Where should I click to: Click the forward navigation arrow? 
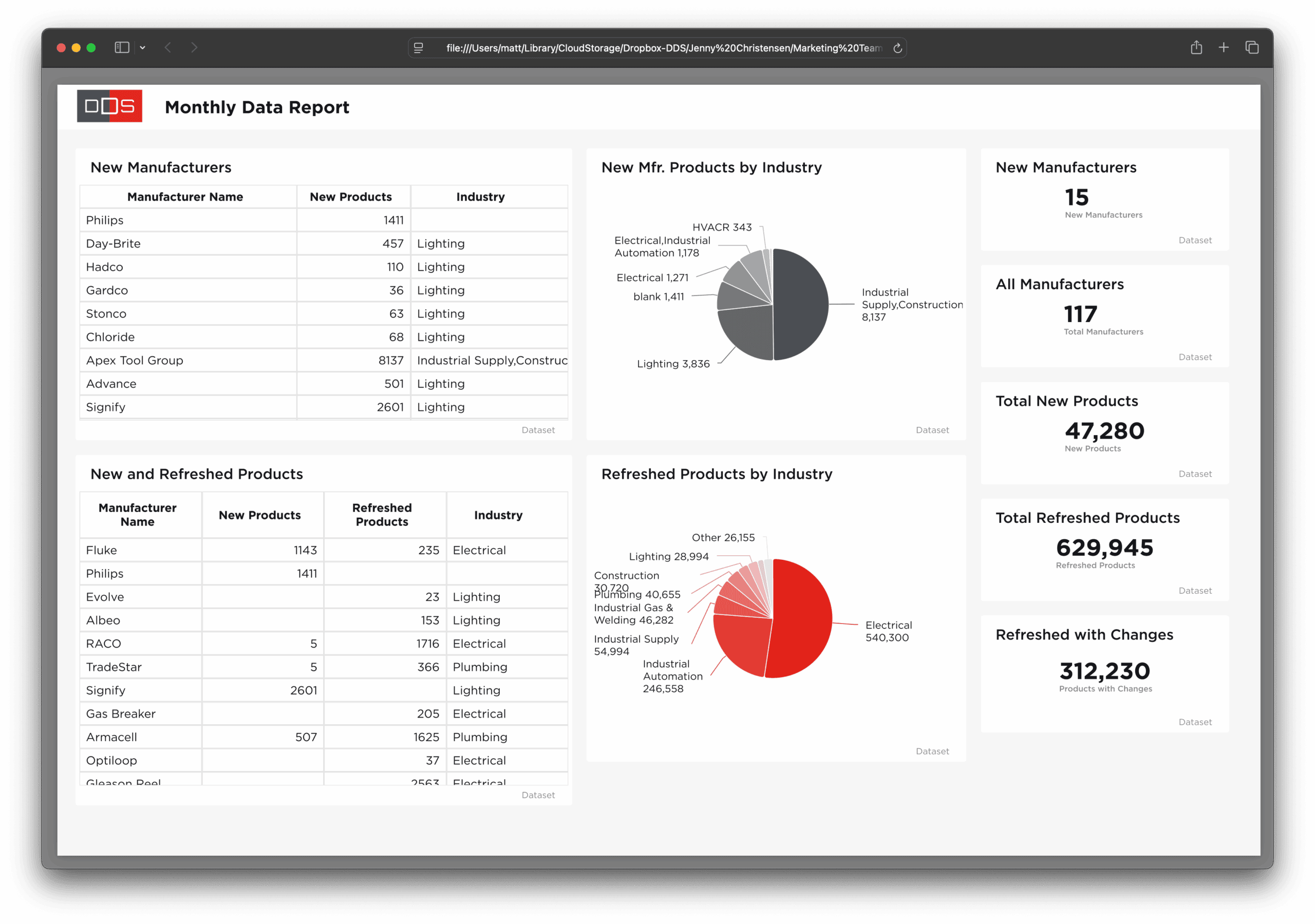coord(194,48)
